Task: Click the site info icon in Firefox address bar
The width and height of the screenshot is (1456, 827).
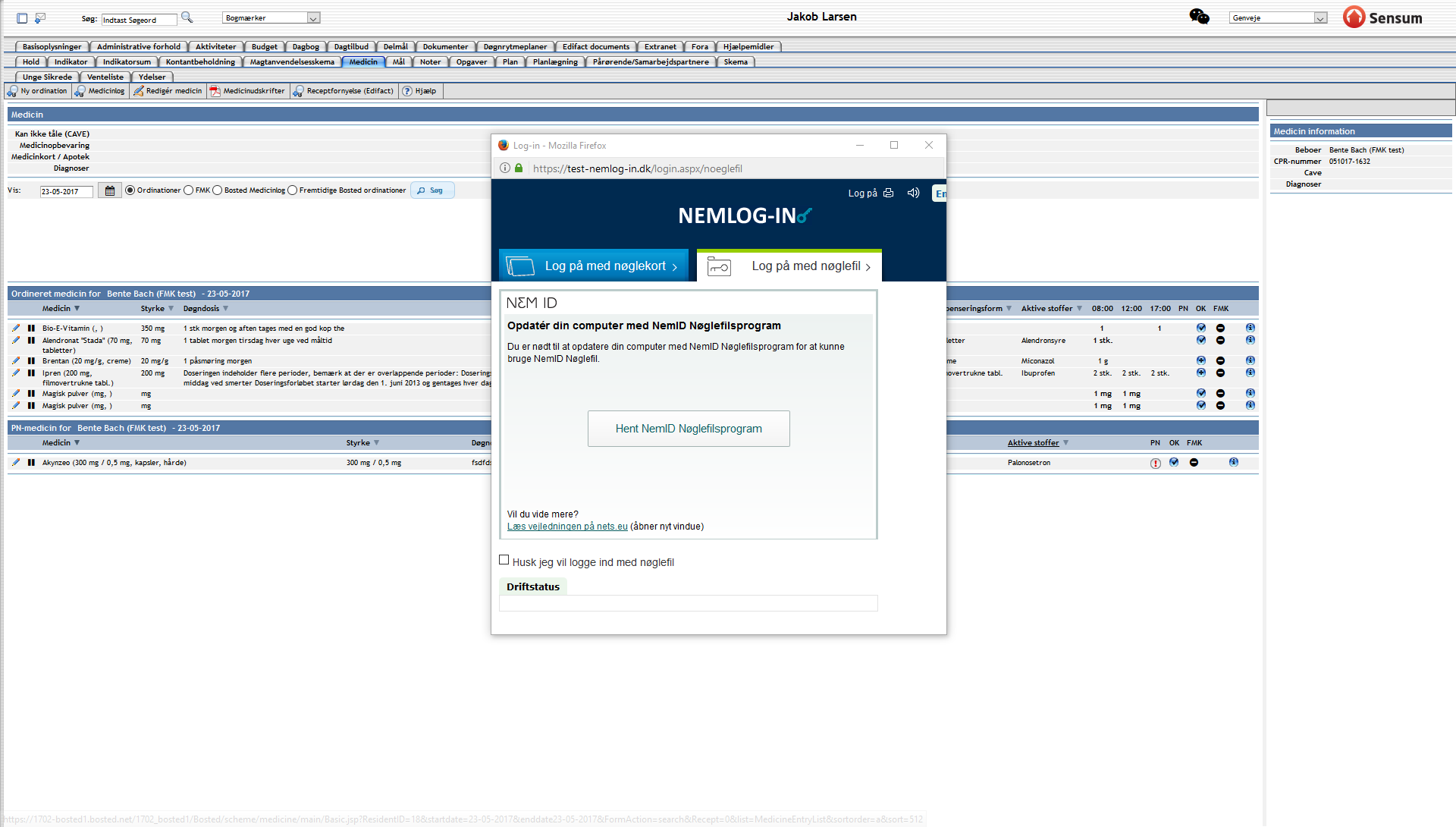Action: [x=505, y=168]
